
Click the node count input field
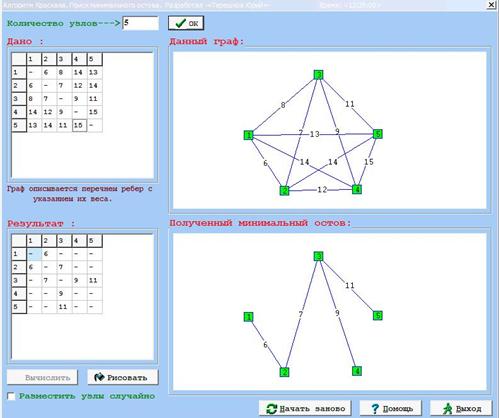pyautogui.click(x=140, y=23)
